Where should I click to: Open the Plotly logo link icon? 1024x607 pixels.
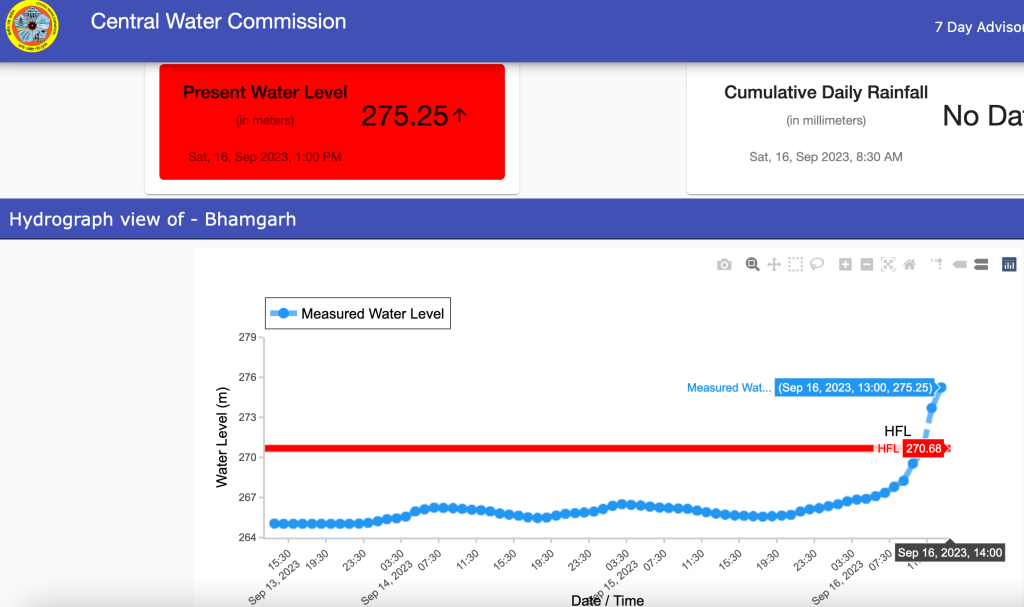pos(1009,265)
